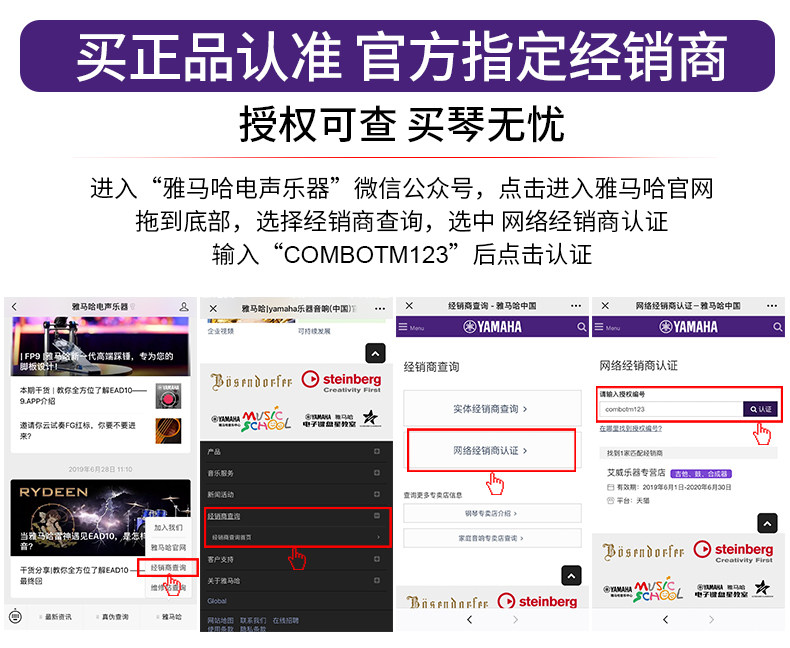Open the 最新资讯 menu in the WeChat bottom bar
Screen dimensions: 790x648
pos(58,617)
